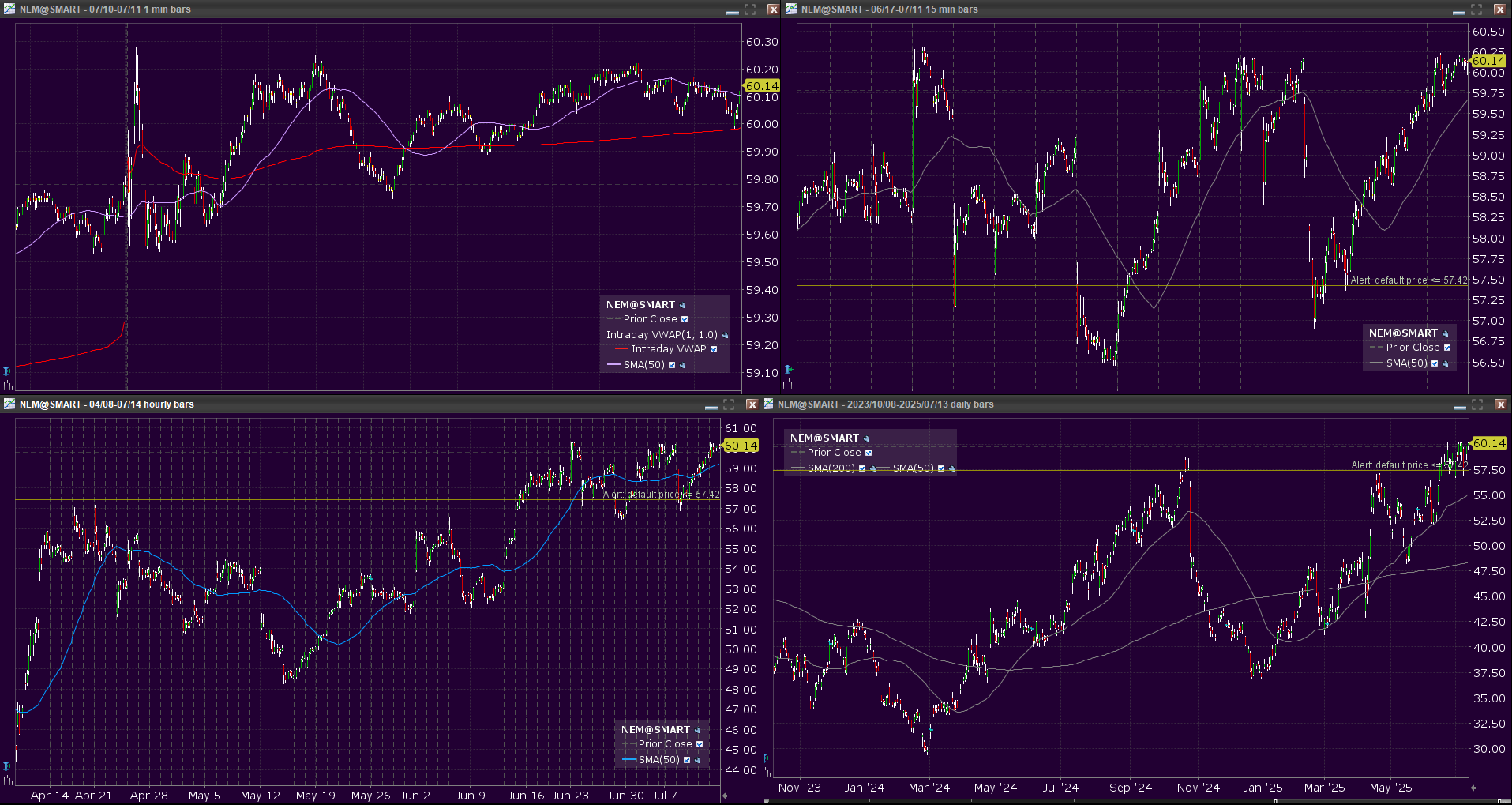Minimize the daily bars chart panel
This screenshot has width=1512, height=805.
[x=1459, y=405]
